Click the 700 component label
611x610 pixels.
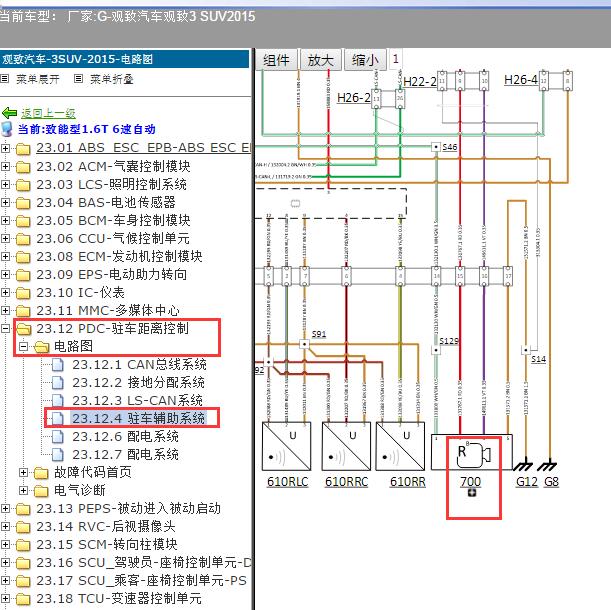coord(470,482)
